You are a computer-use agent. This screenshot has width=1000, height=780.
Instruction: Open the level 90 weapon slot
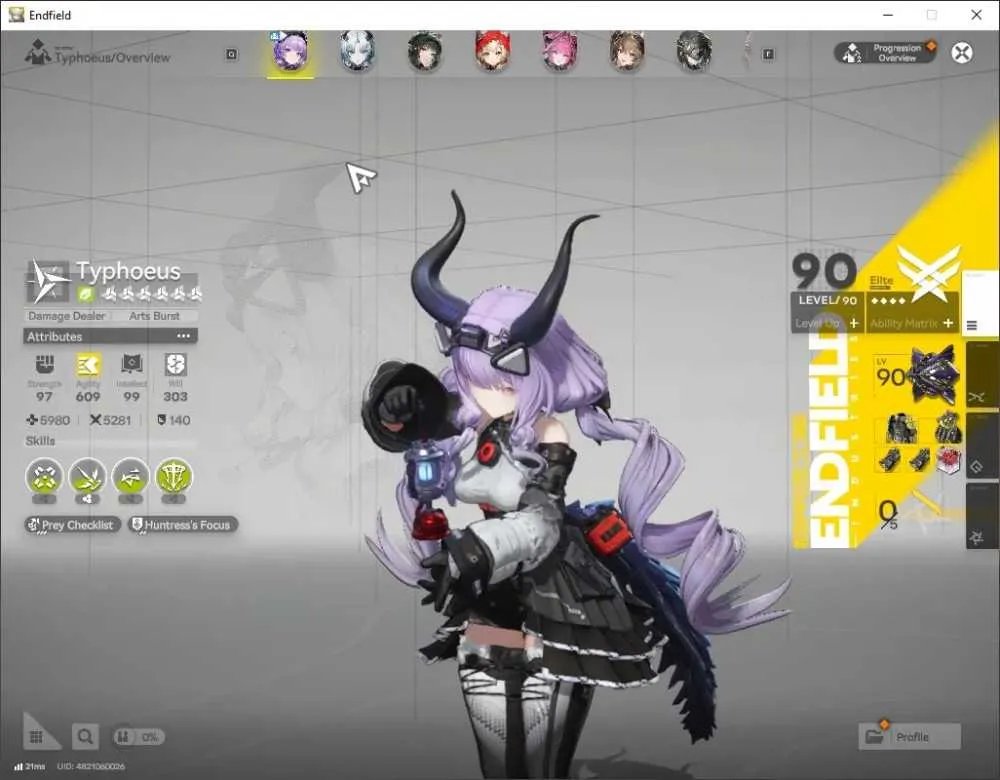(917, 376)
